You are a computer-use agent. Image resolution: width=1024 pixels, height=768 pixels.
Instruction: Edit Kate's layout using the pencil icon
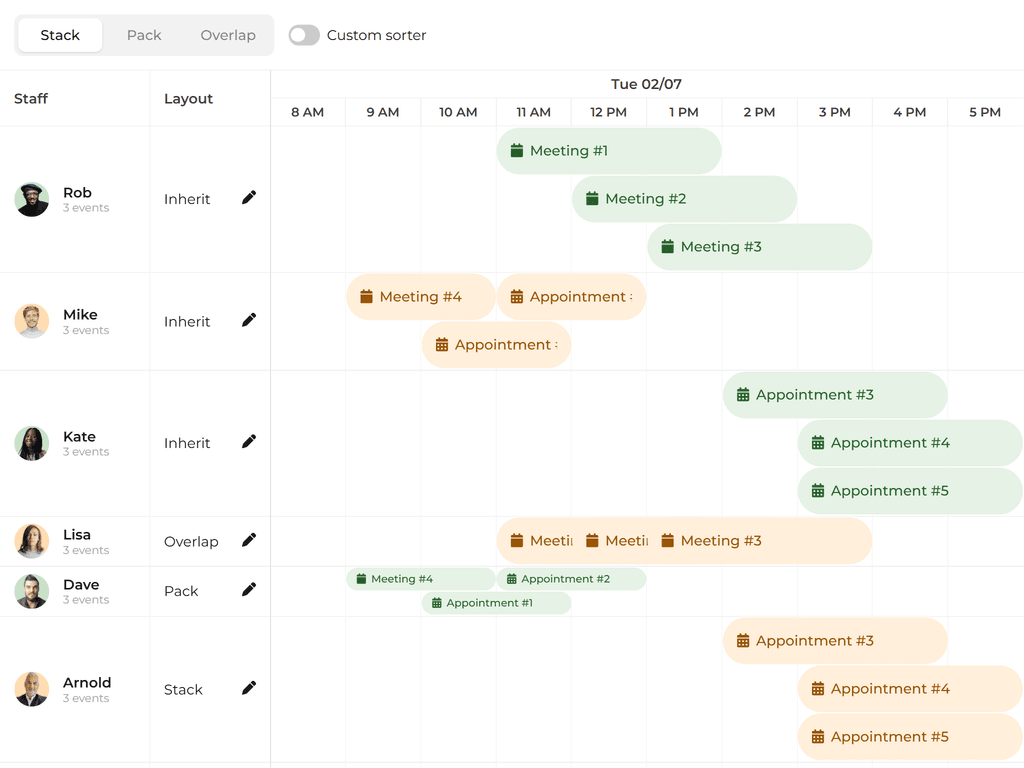249,442
